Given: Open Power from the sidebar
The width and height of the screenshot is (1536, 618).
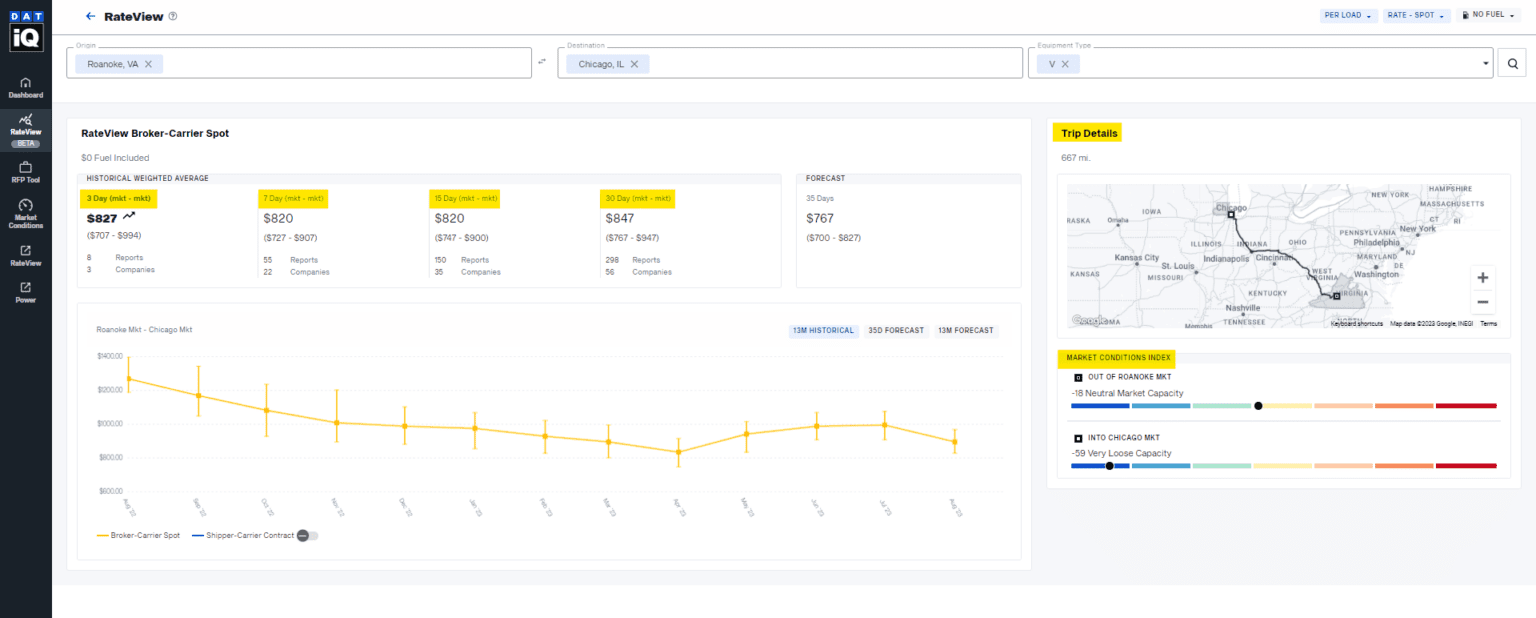Looking at the screenshot, I should [25, 293].
